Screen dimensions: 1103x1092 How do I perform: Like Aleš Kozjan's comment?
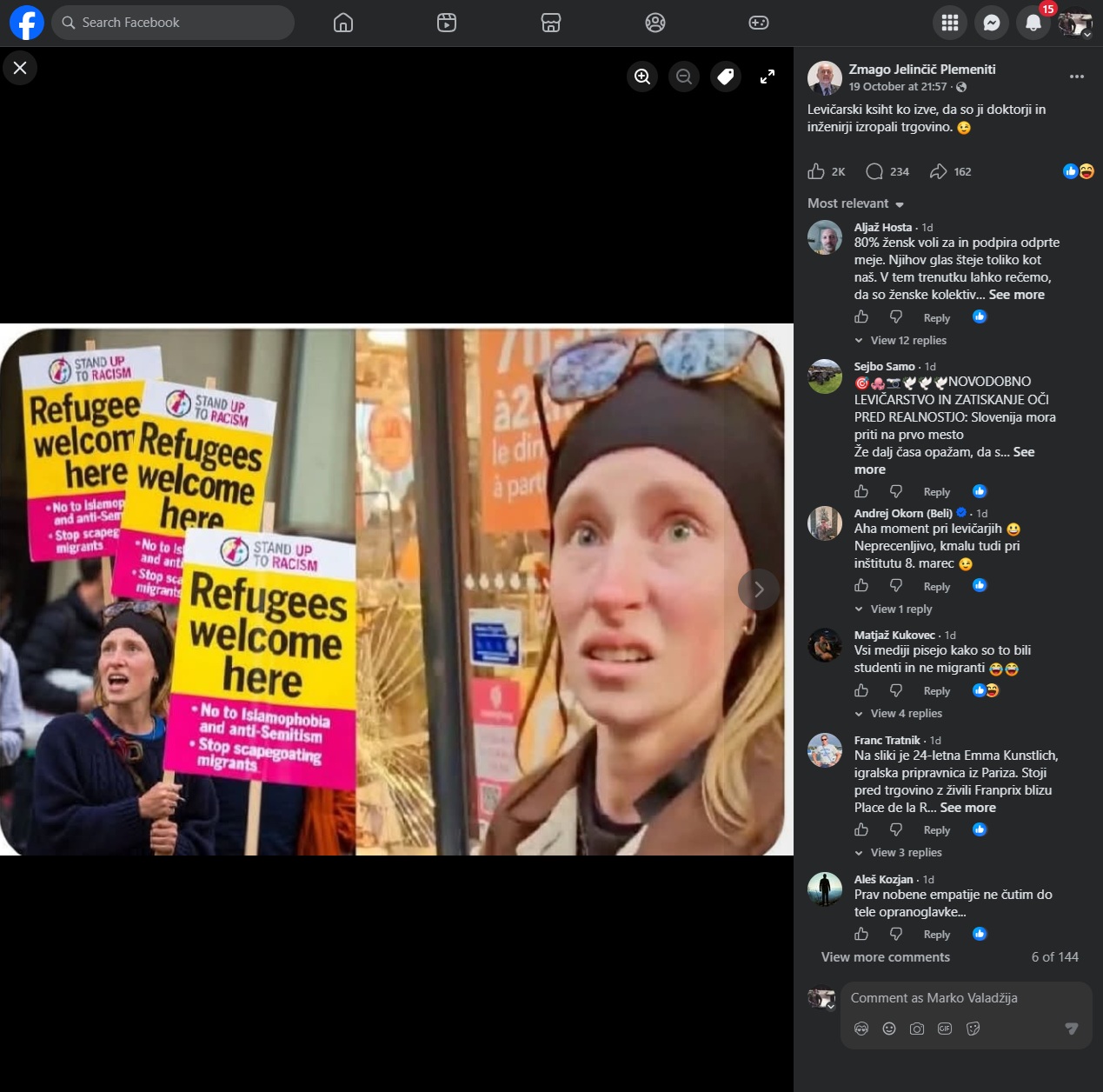[x=861, y=934]
